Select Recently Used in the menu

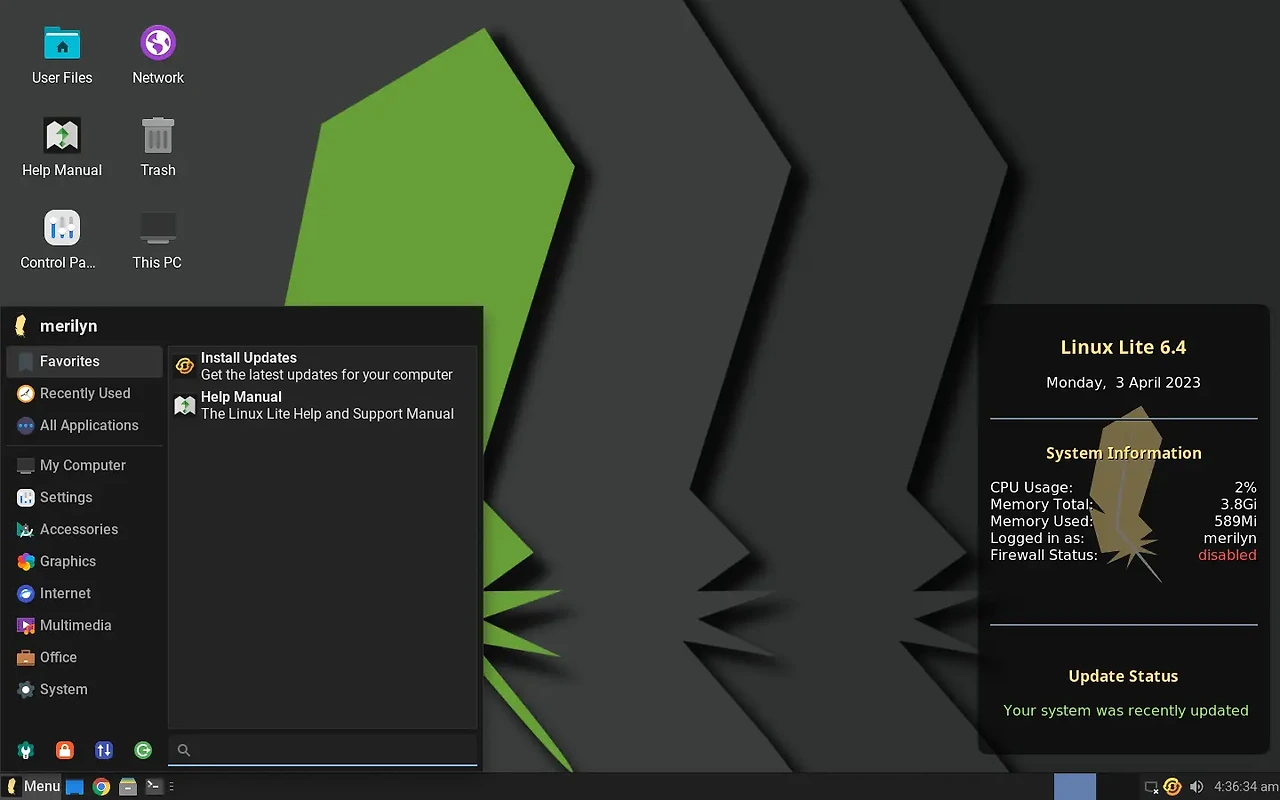(84, 393)
